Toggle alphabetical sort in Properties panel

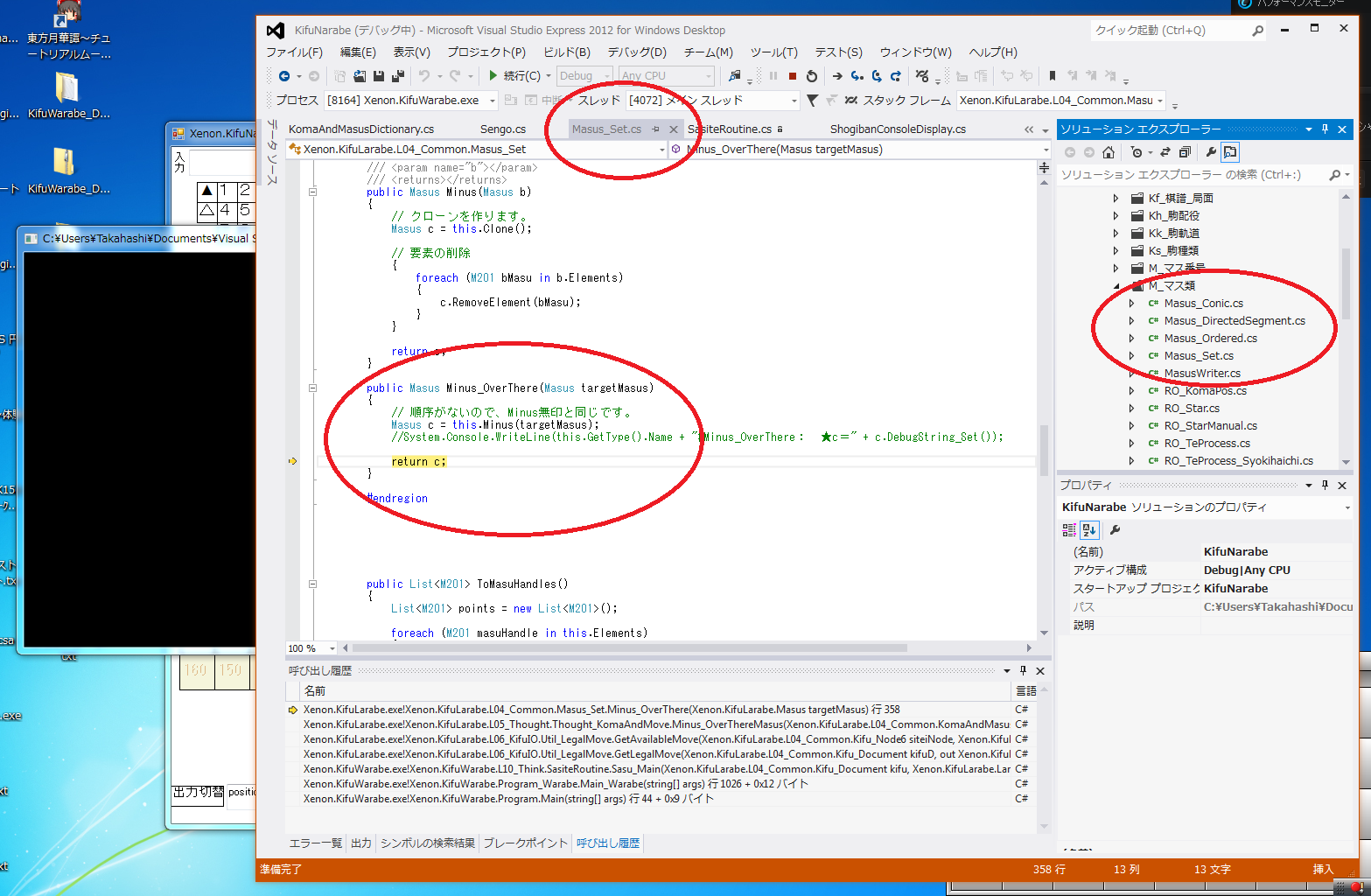[x=1089, y=529]
